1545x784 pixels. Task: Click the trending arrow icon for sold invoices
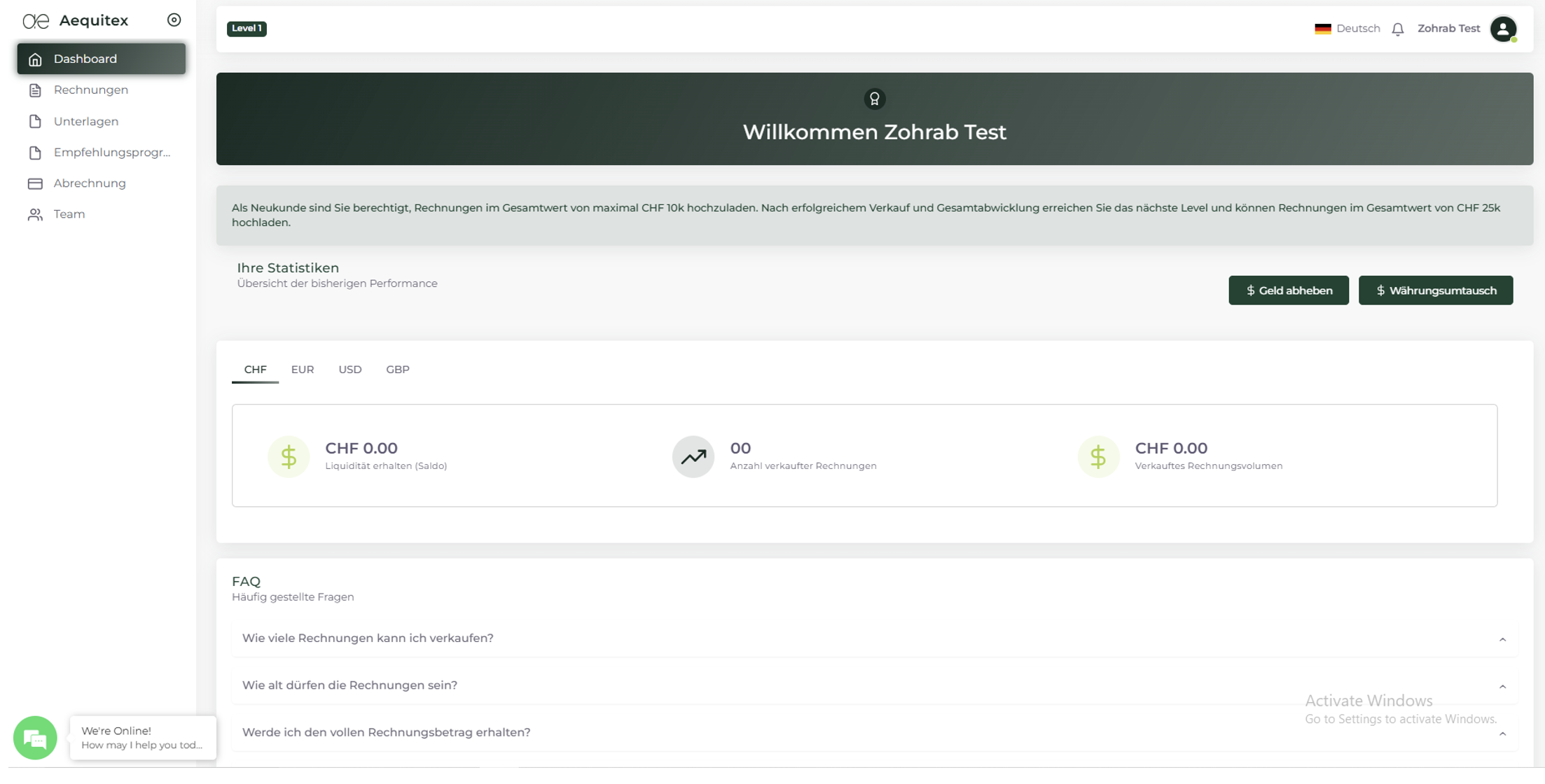click(693, 456)
